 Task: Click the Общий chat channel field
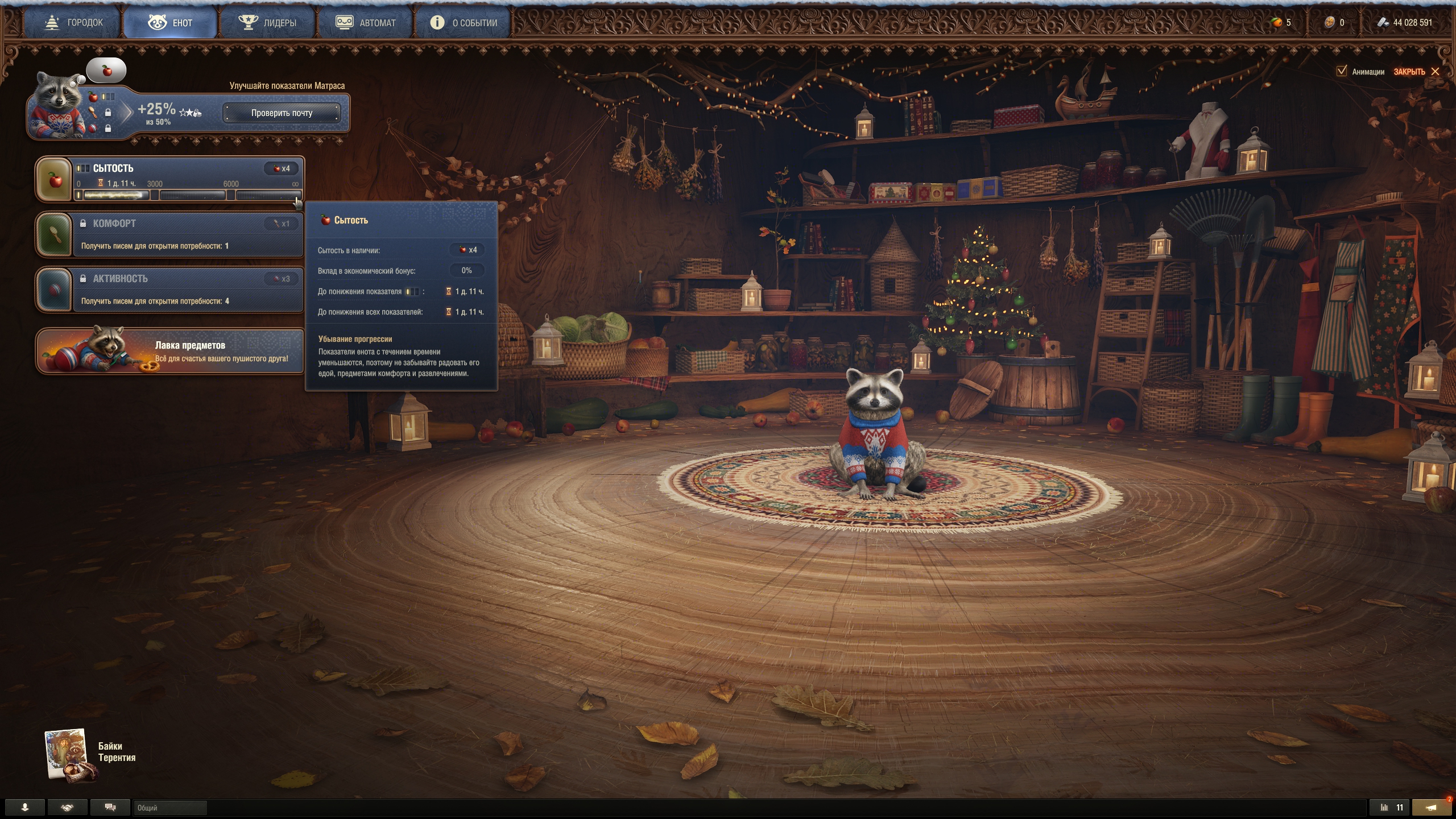(x=169, y=808)
